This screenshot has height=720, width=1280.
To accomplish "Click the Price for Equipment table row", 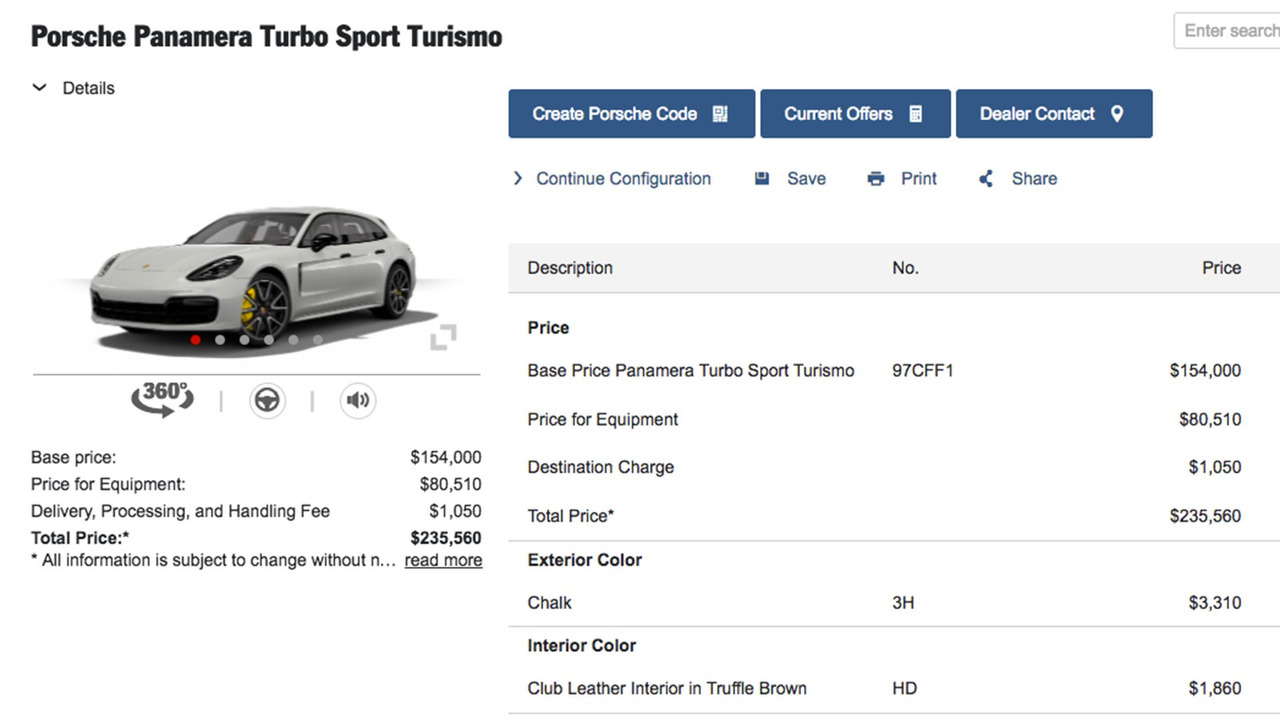I will pyautogui.click(x=894, y=420).
